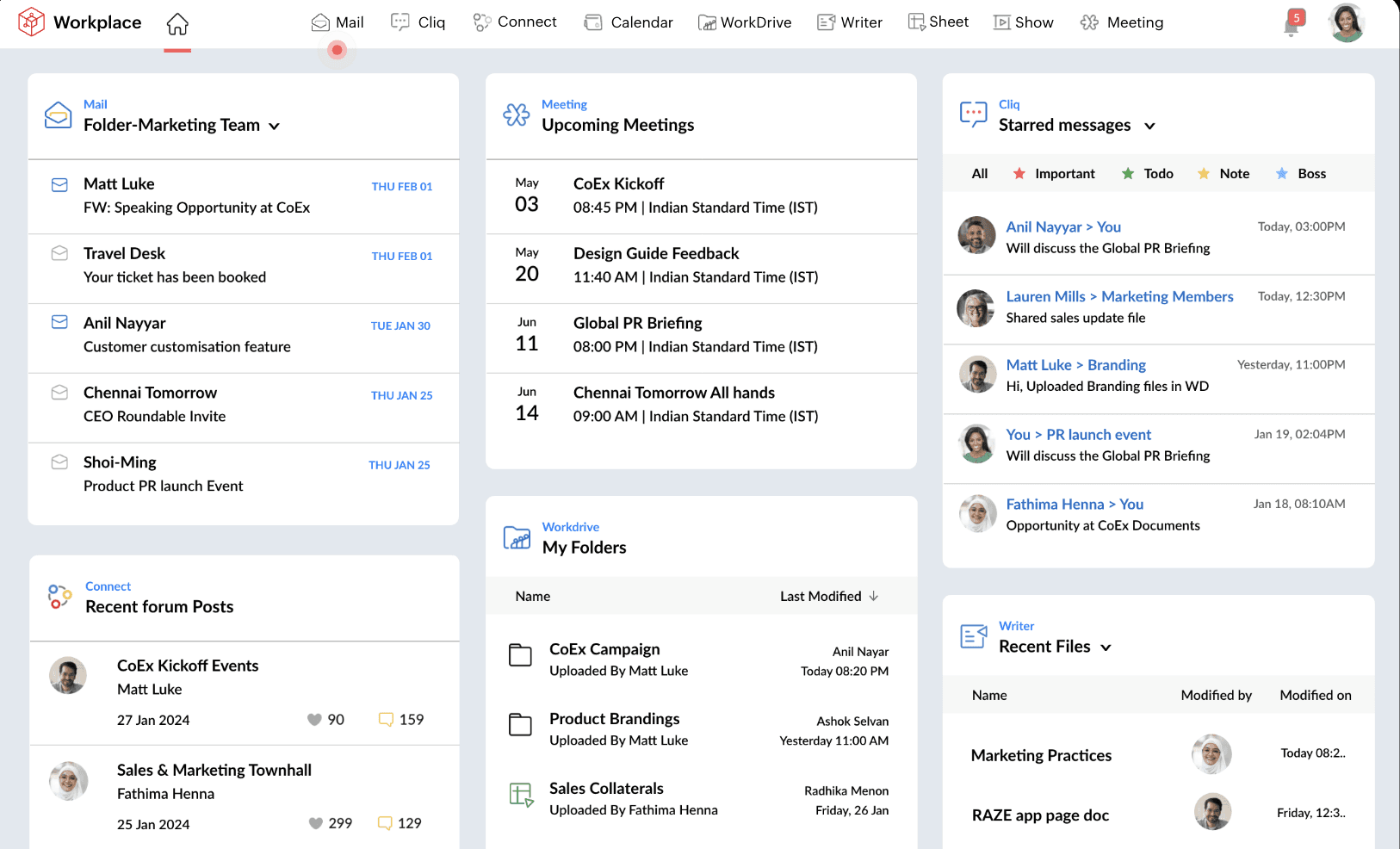Click the Meeting widget icon beside Upcoming Meetings
1400x849 pixels.
(517, 115)
